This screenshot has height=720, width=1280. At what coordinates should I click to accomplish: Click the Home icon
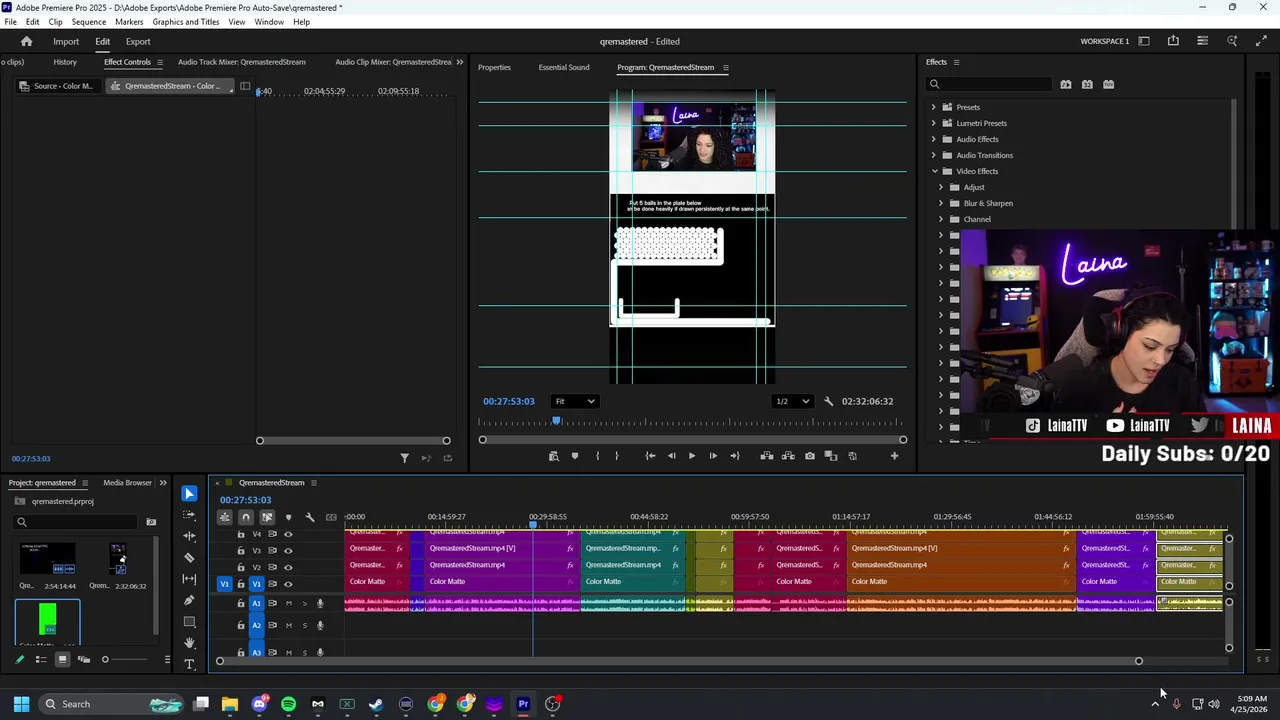coord(26,41)
